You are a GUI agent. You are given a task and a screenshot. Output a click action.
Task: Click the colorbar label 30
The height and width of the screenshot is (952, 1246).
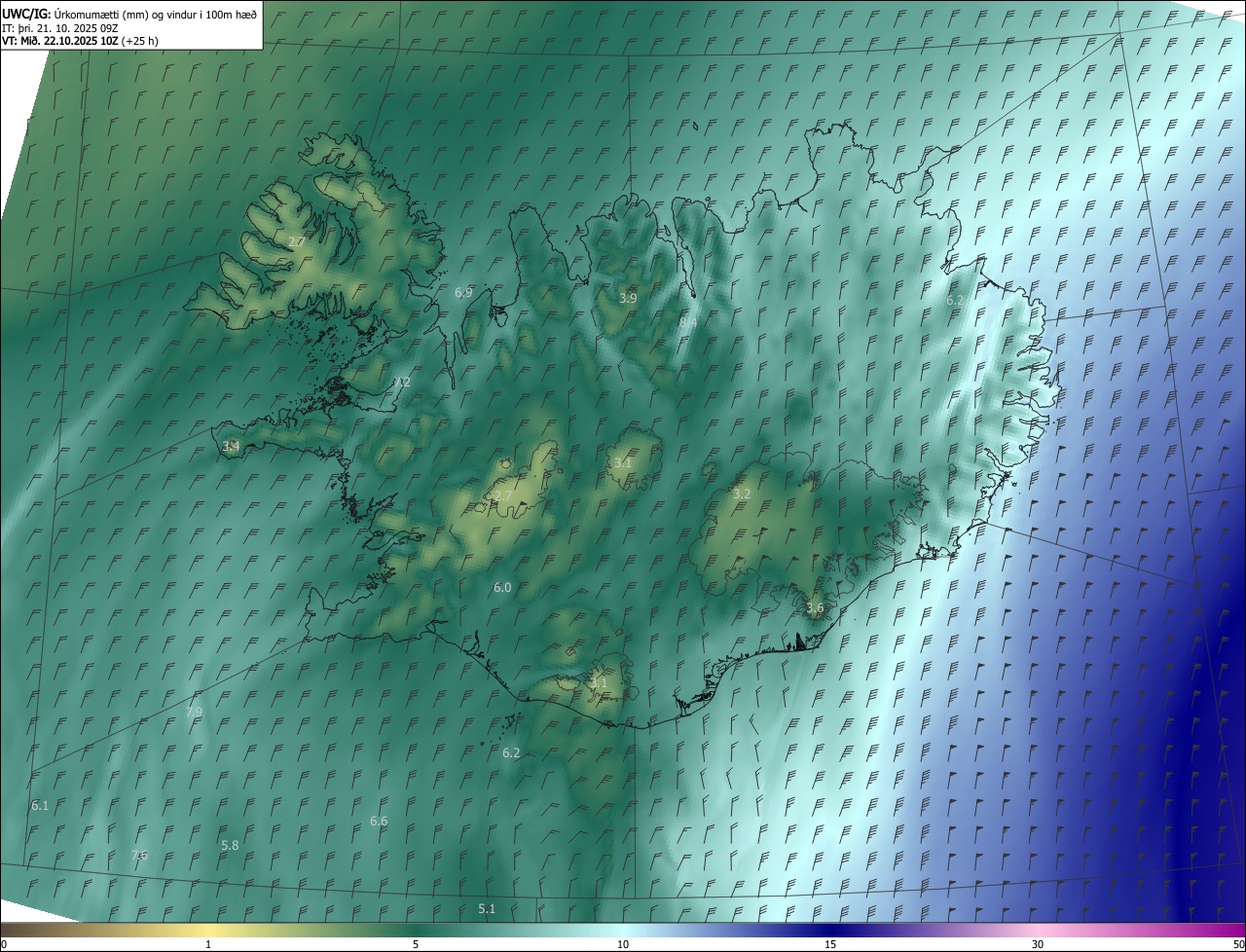point(1038,944)
